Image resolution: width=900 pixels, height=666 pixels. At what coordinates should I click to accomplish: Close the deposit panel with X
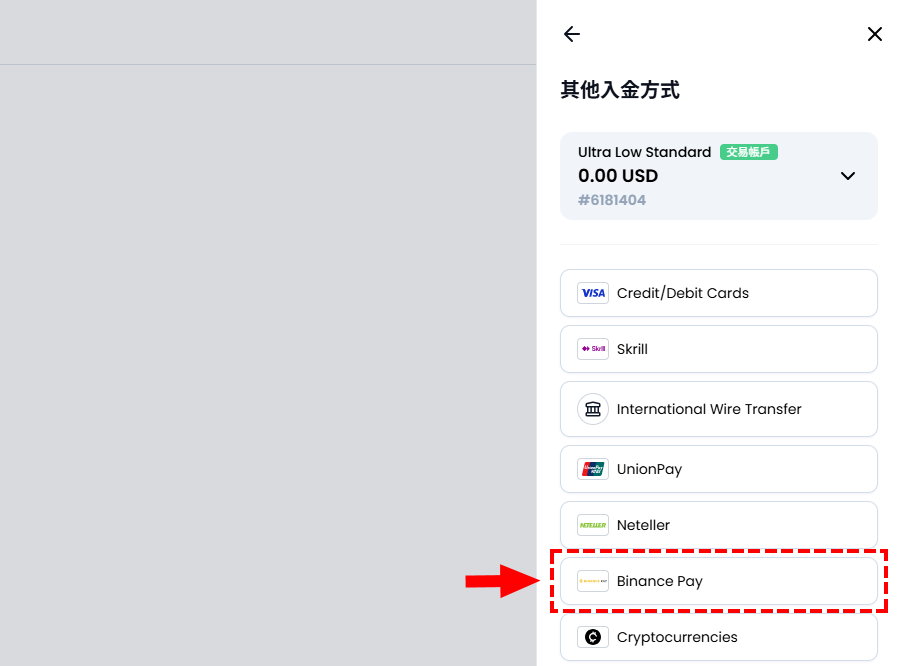[x=874, y=34]
